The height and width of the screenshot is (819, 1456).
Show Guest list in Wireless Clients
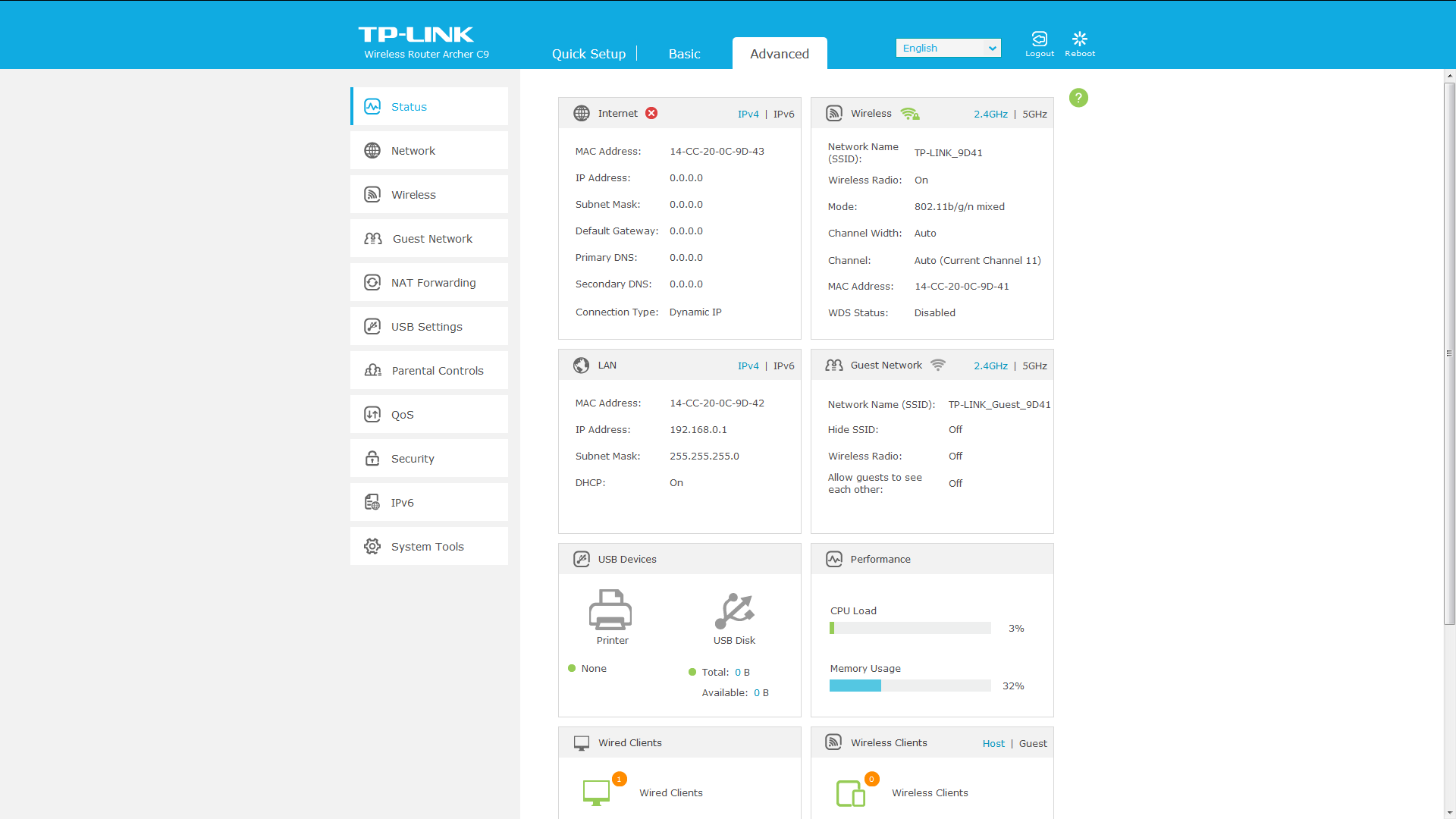pos(1033,743)
